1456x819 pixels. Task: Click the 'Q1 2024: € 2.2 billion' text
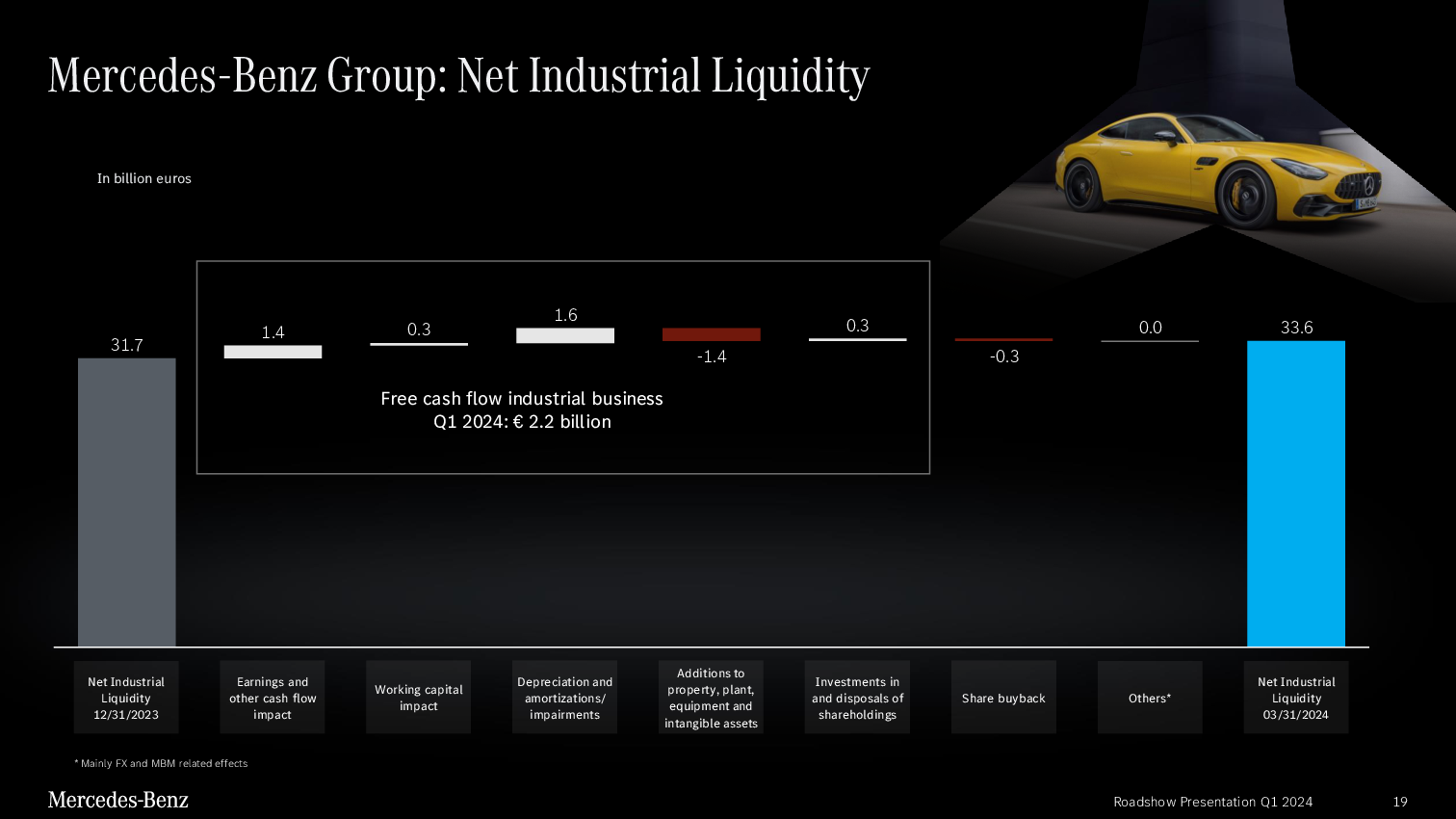point(522,422)
